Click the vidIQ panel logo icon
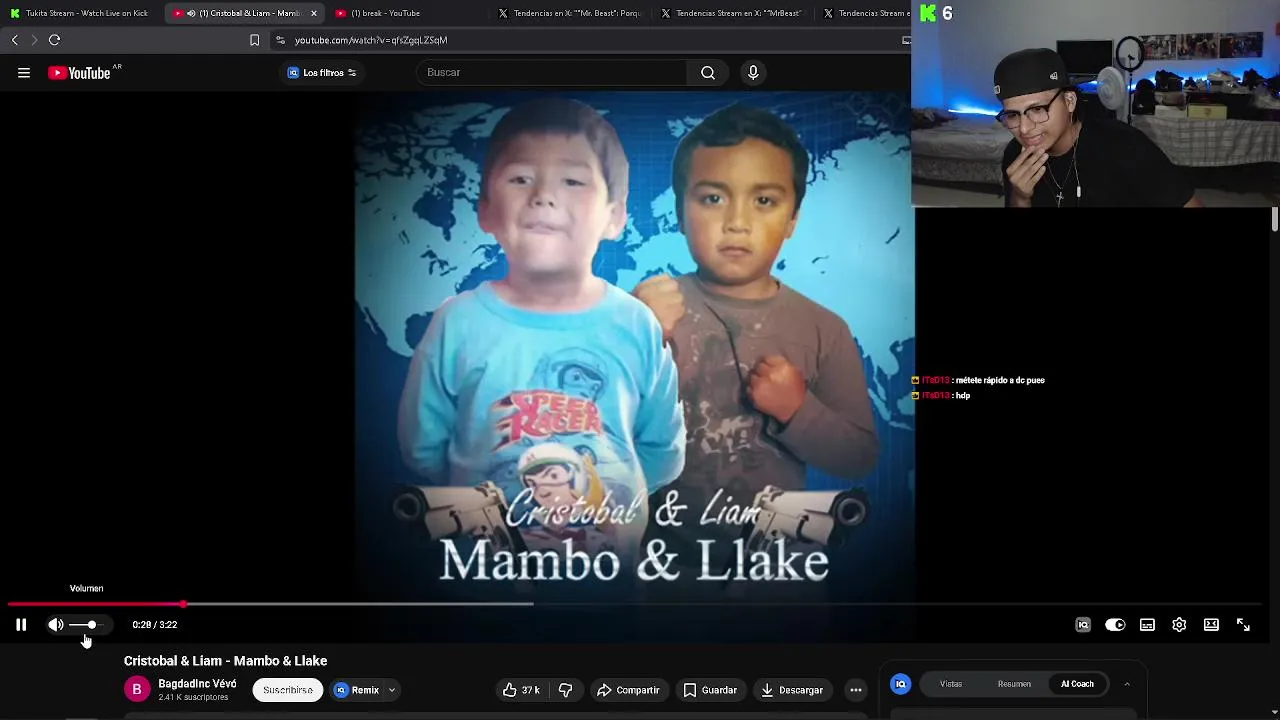The height and width of the screenshot is (720, 1280). point(901,684)
